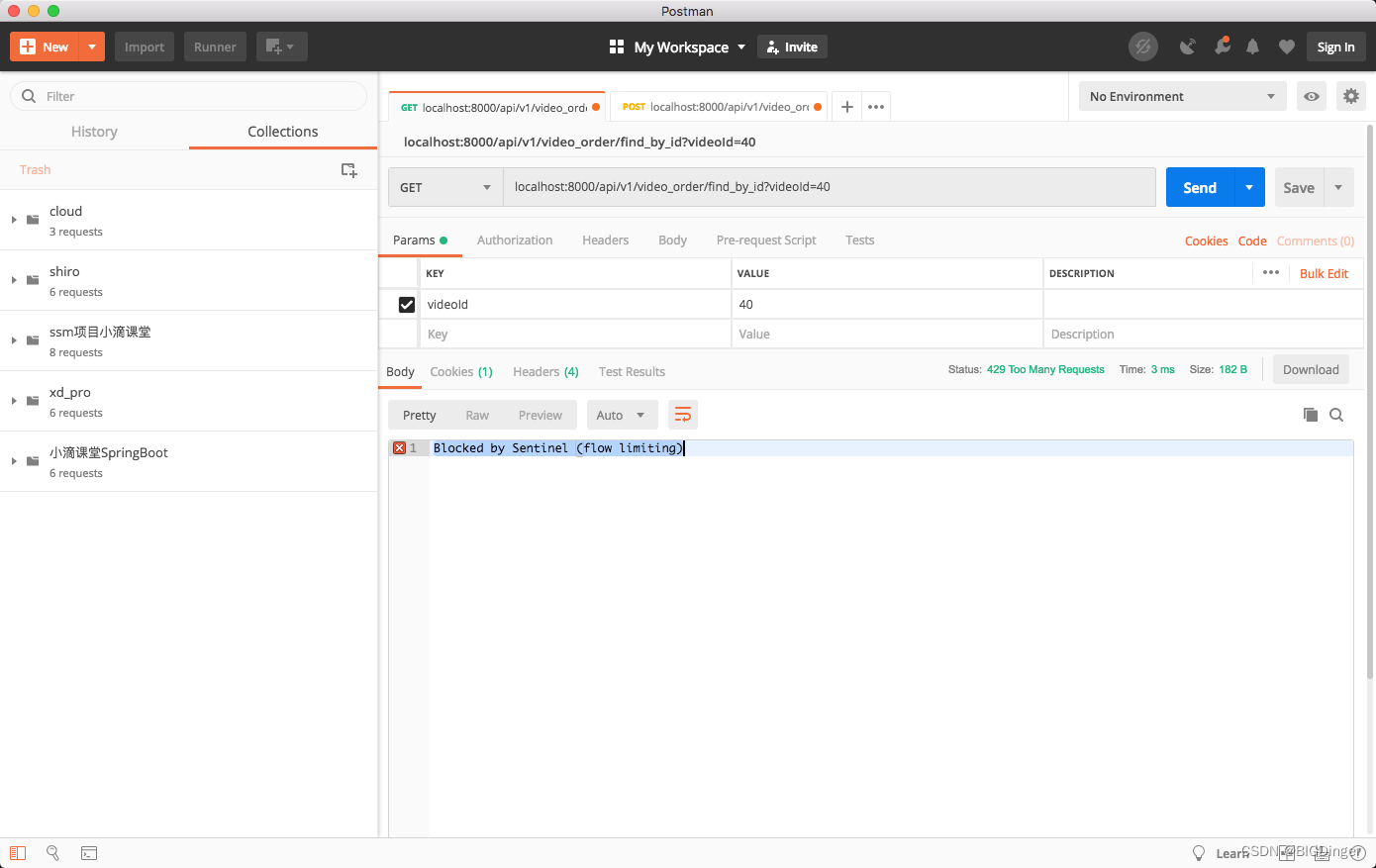Save the request
Screen dimensions: 1376x868
pos(1299,187)
